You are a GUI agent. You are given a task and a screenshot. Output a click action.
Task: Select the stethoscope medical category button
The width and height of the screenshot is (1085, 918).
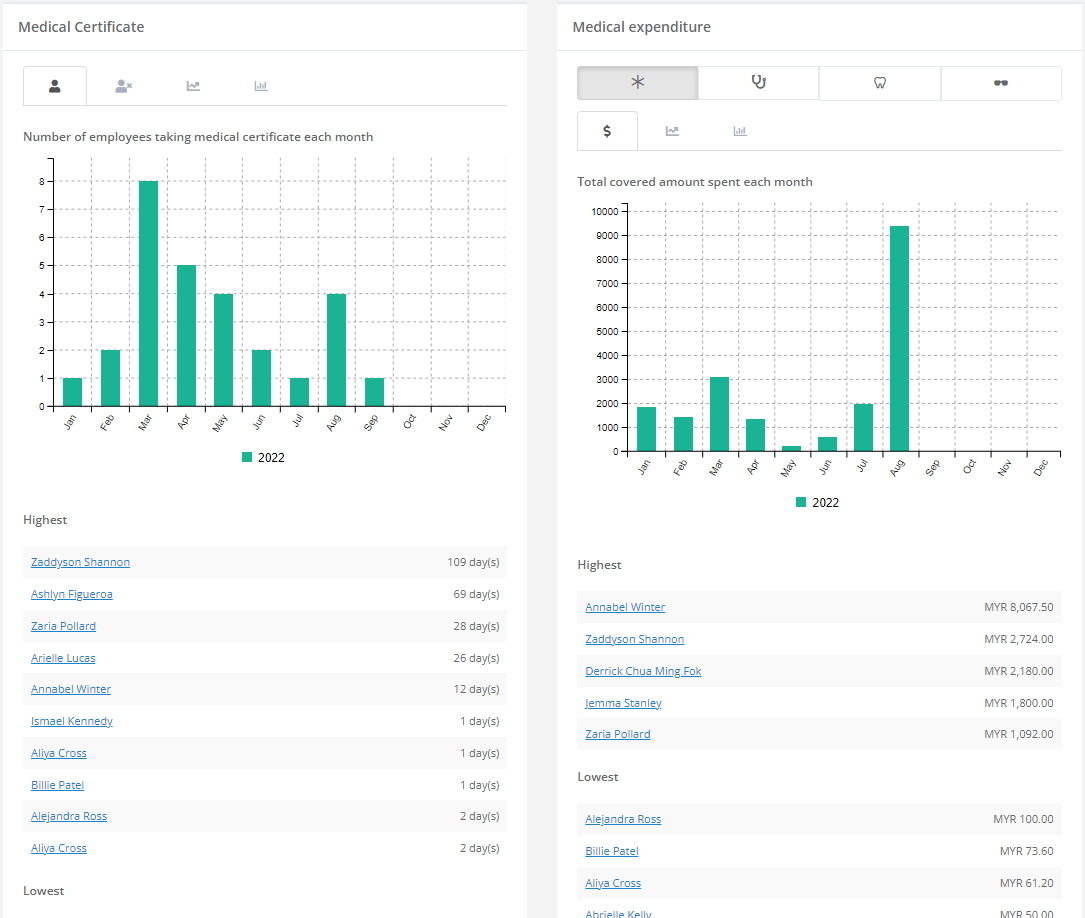[x=758, y=83]
